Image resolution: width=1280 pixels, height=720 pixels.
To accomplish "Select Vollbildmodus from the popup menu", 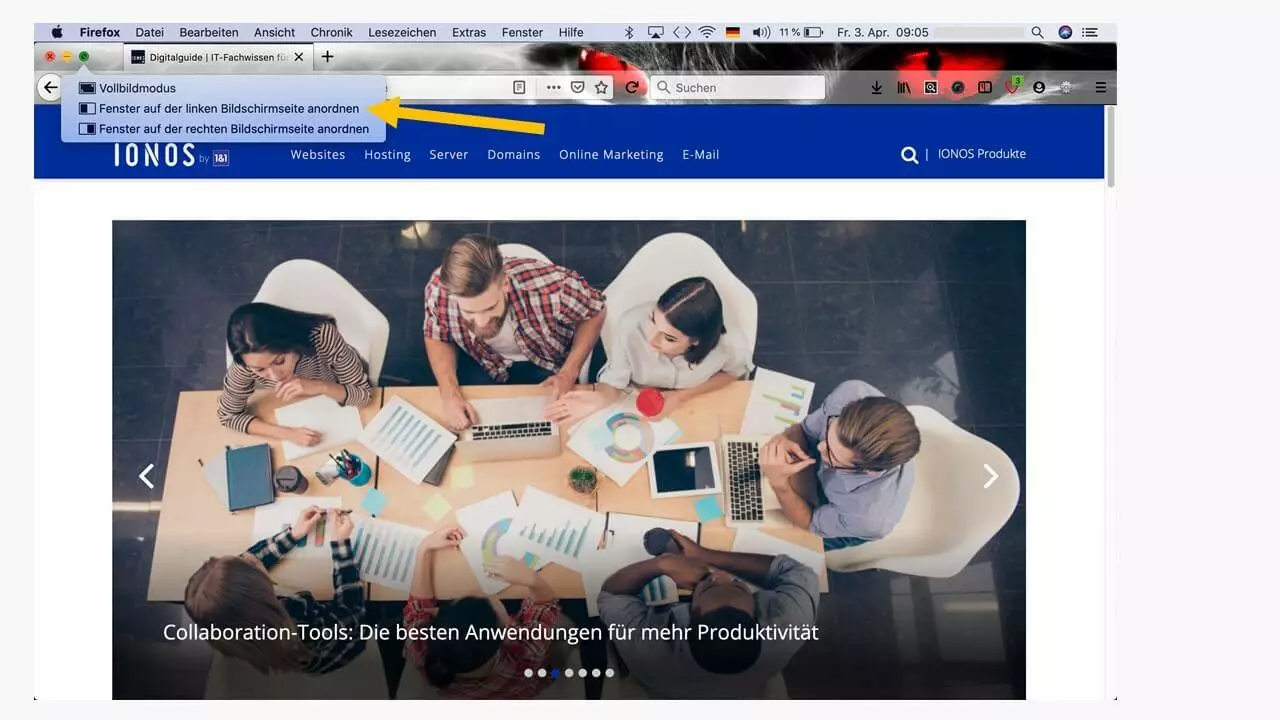I will [x=137, y=88].
